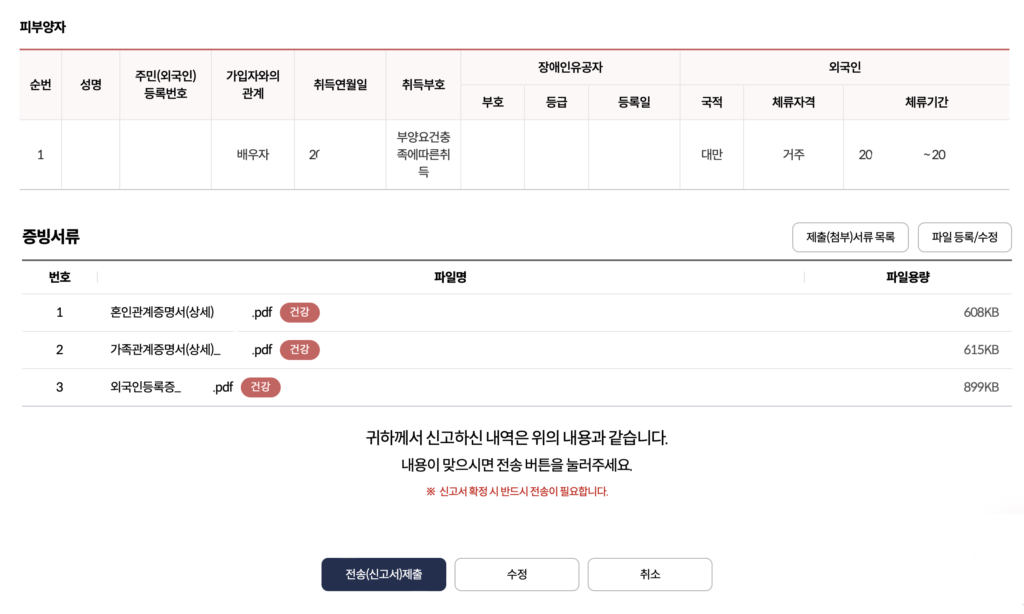Click the 전송(신고서)제출 submit button
This screenshot has width=1024, height=614.
383,575
